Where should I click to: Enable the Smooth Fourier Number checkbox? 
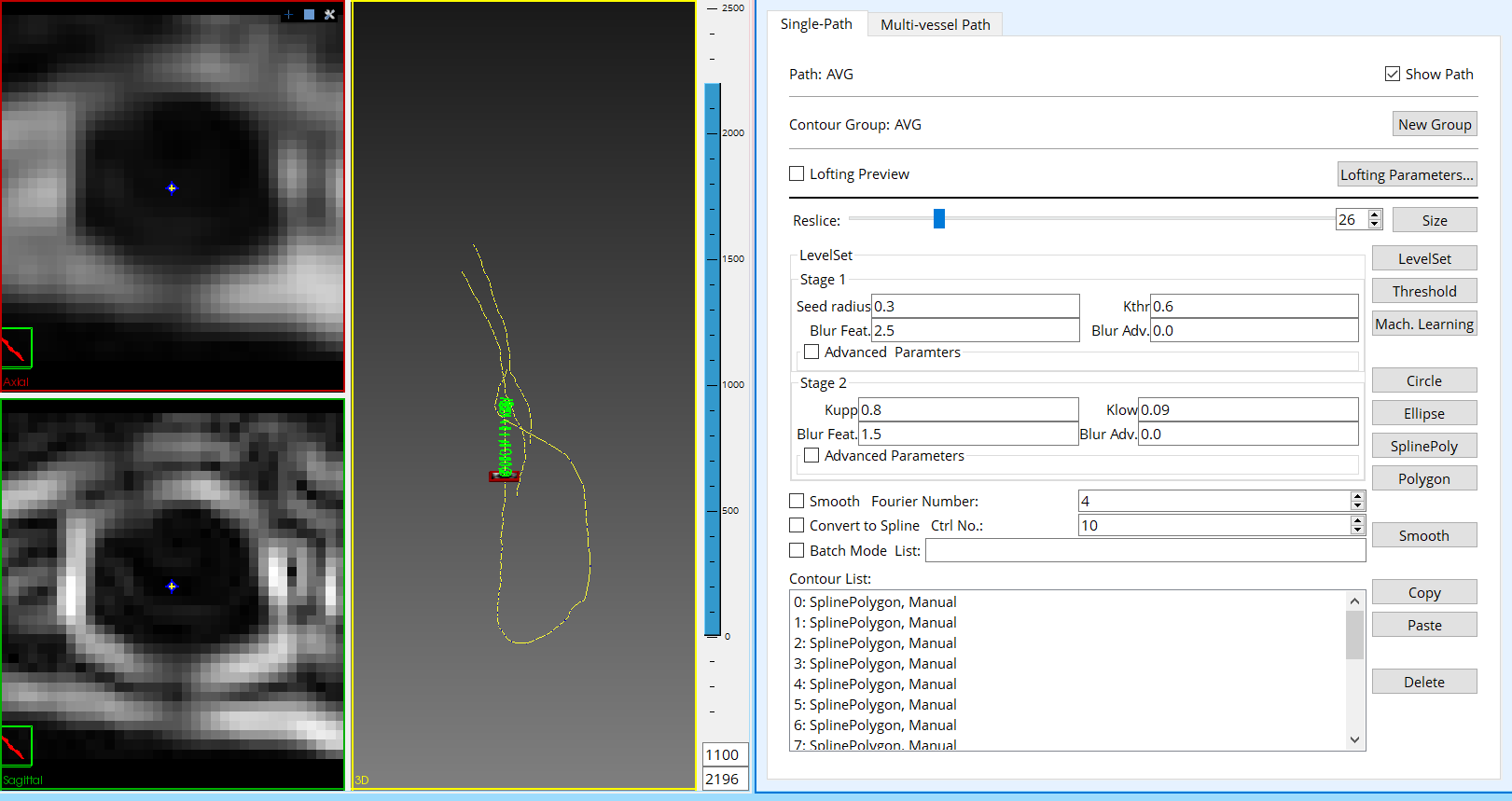[797, 501]
